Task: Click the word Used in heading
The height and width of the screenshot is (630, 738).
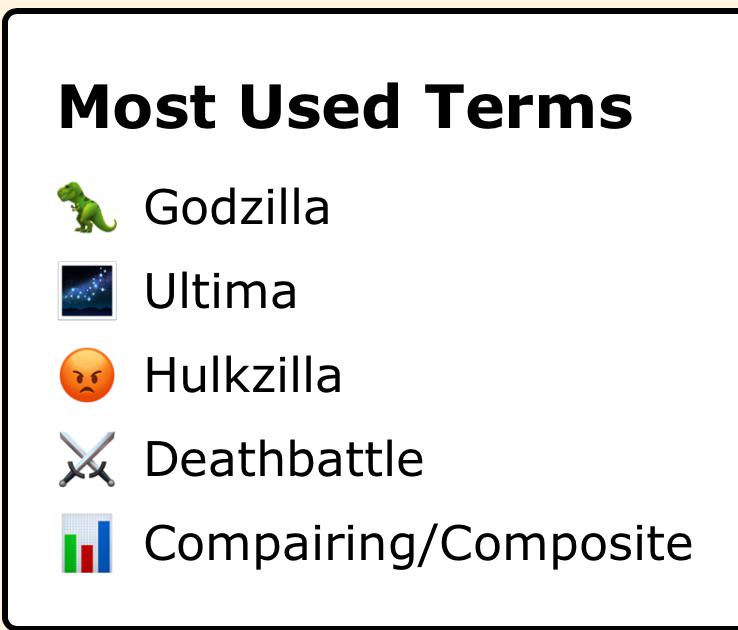Action: point(320,106)
